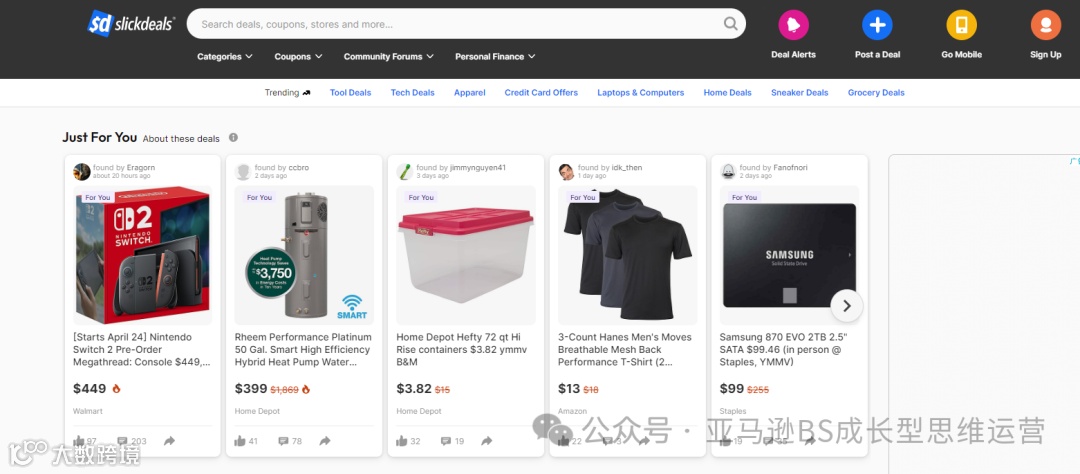Click the fire icon beside the $399 price
1080x474 pixels.
[x=306, y=389]
